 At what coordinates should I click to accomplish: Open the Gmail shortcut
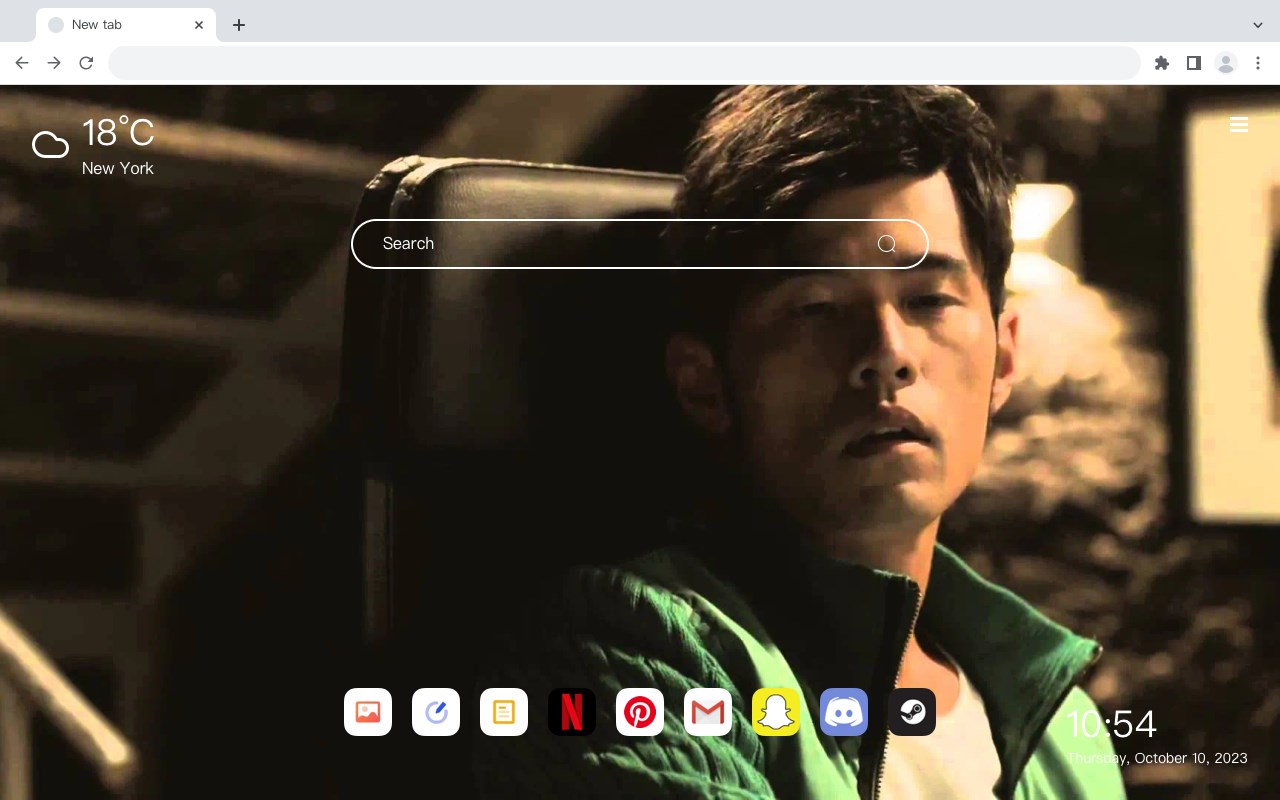tap(708, 712)
